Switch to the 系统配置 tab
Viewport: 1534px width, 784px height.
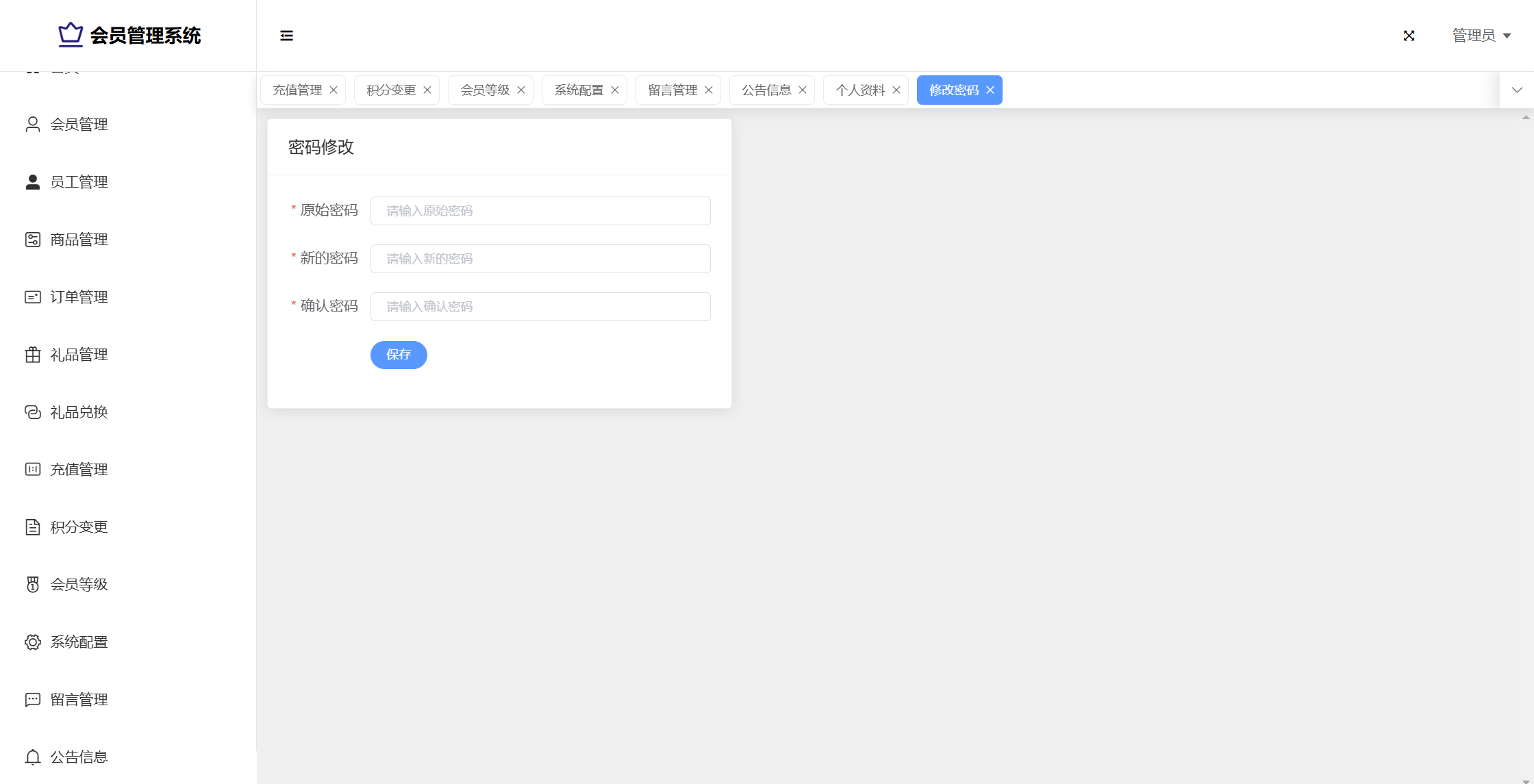(x=578, y=90)
